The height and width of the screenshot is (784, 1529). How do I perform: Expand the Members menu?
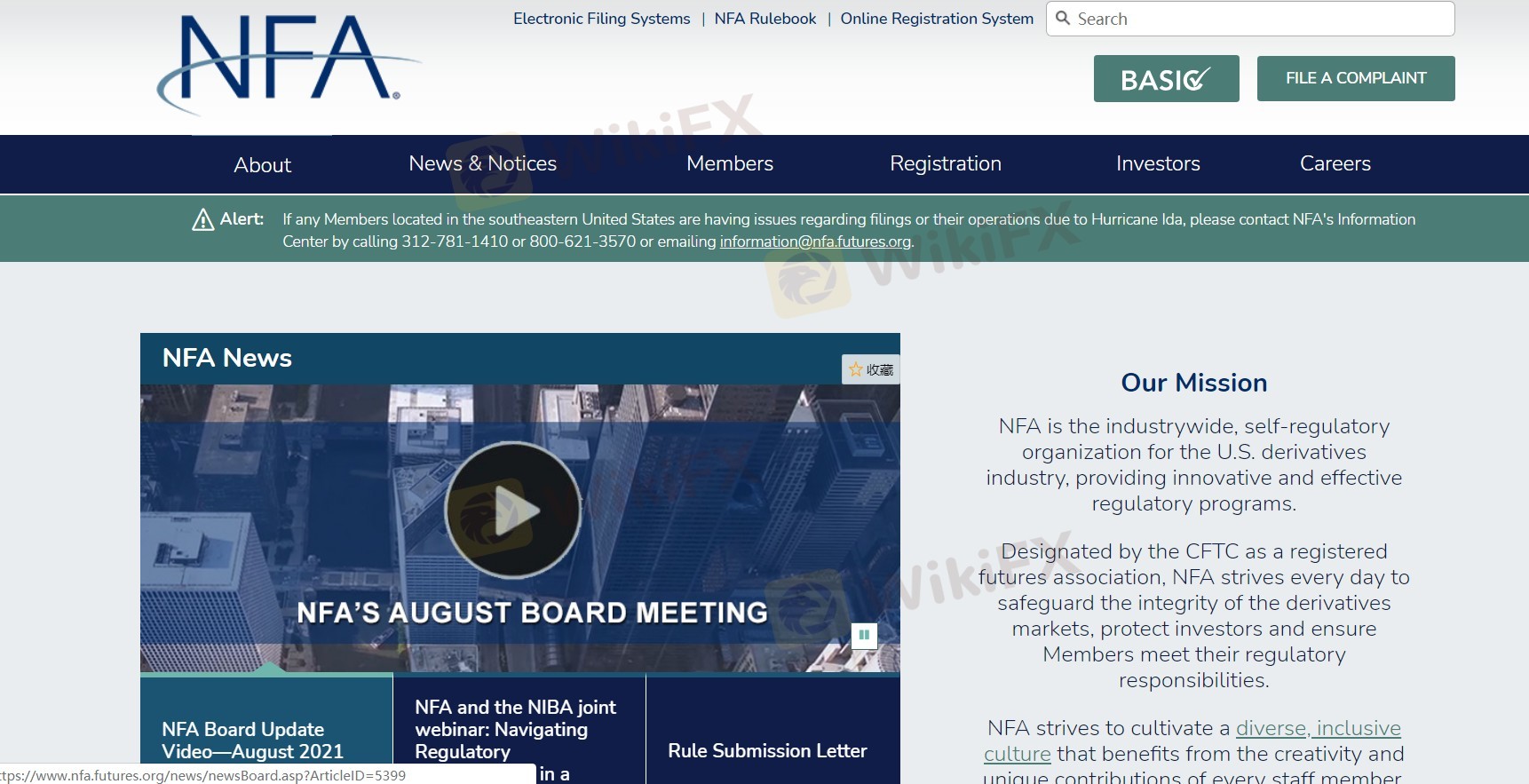click(x=729, y=163)
